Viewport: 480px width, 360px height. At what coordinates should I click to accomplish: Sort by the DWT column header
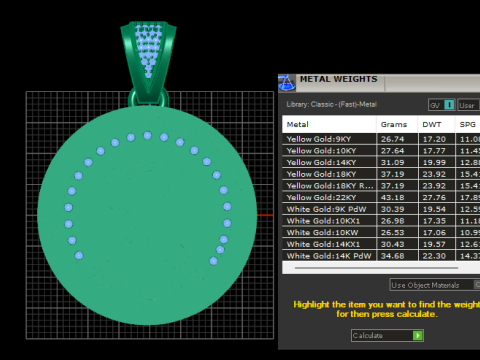pyautogui.click(x=436, y=124)
